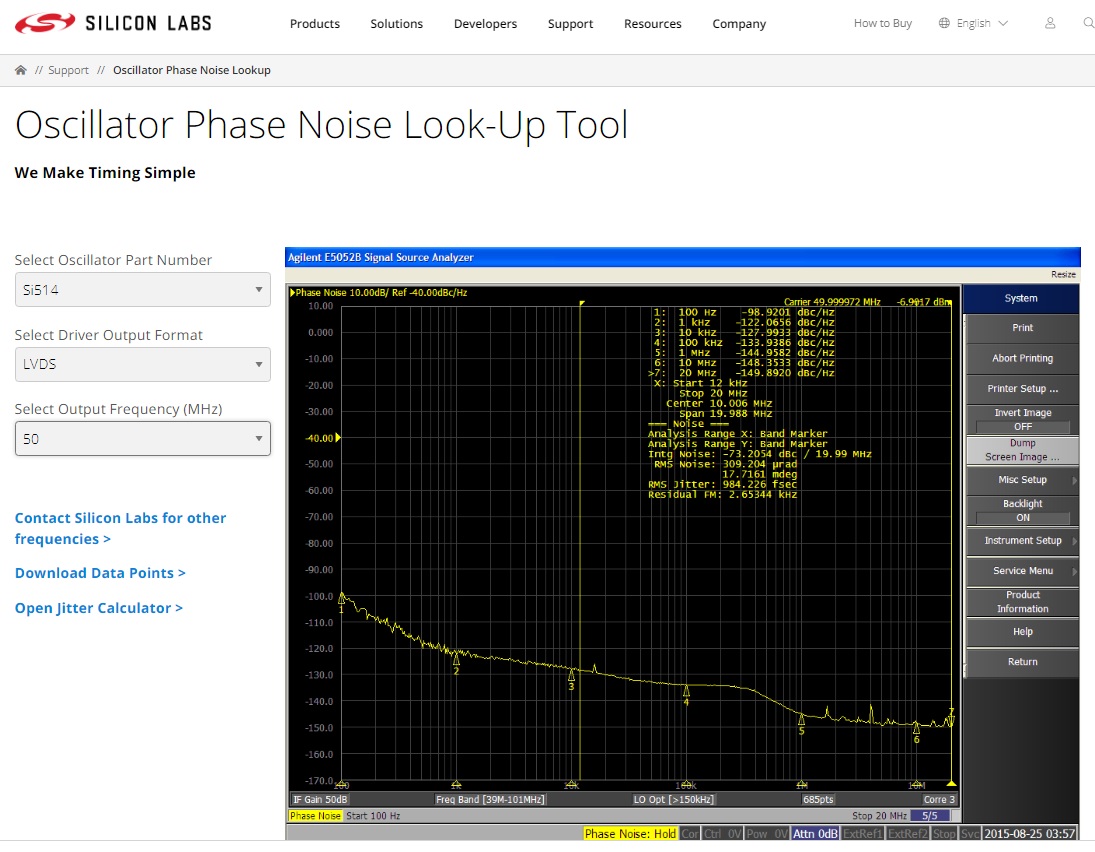Click the globe language icon
The image size is (1095, 852).
coord(944,23)
